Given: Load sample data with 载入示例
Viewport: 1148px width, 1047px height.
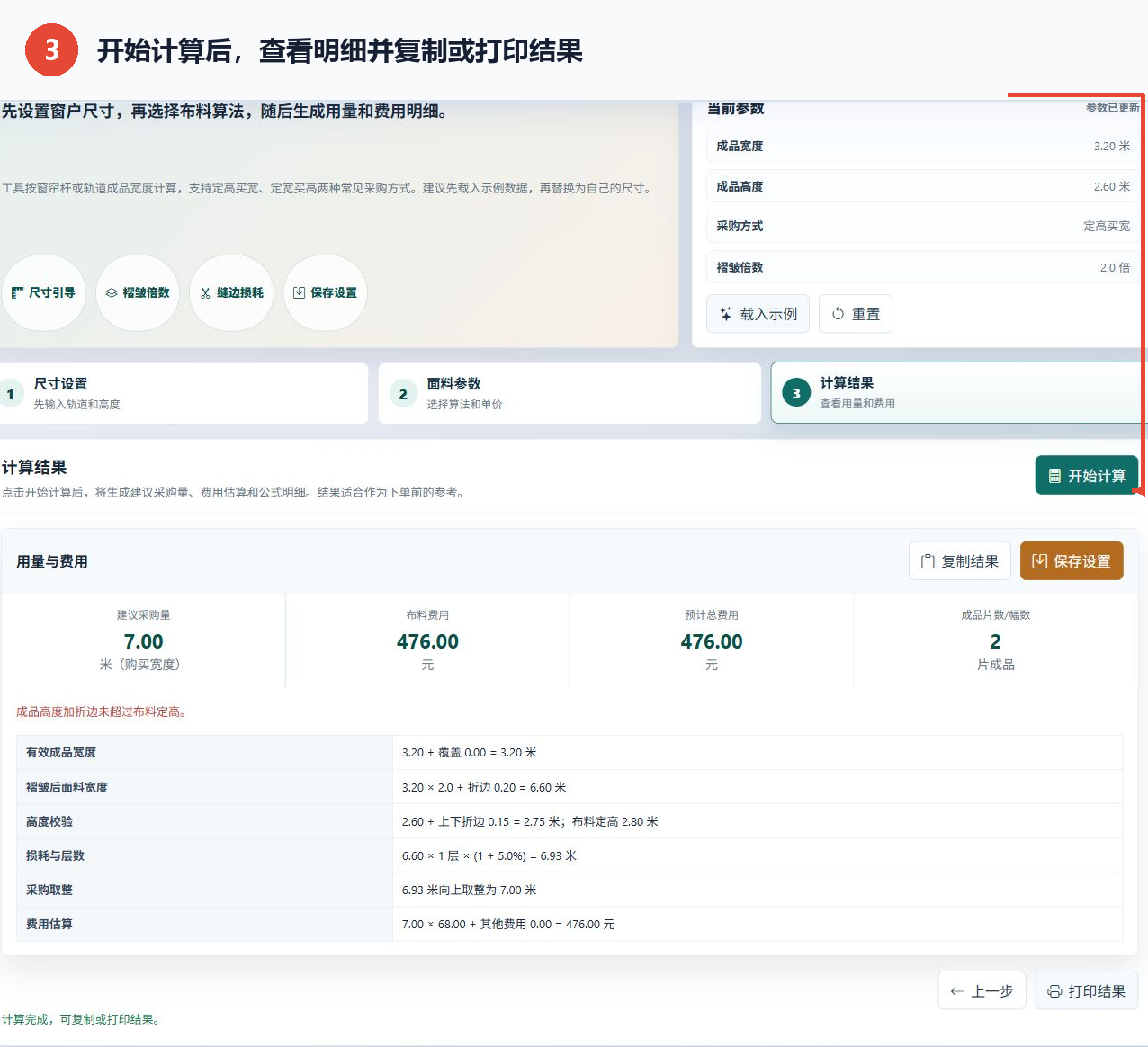Looking at the screenshot, I should [758, 314].
